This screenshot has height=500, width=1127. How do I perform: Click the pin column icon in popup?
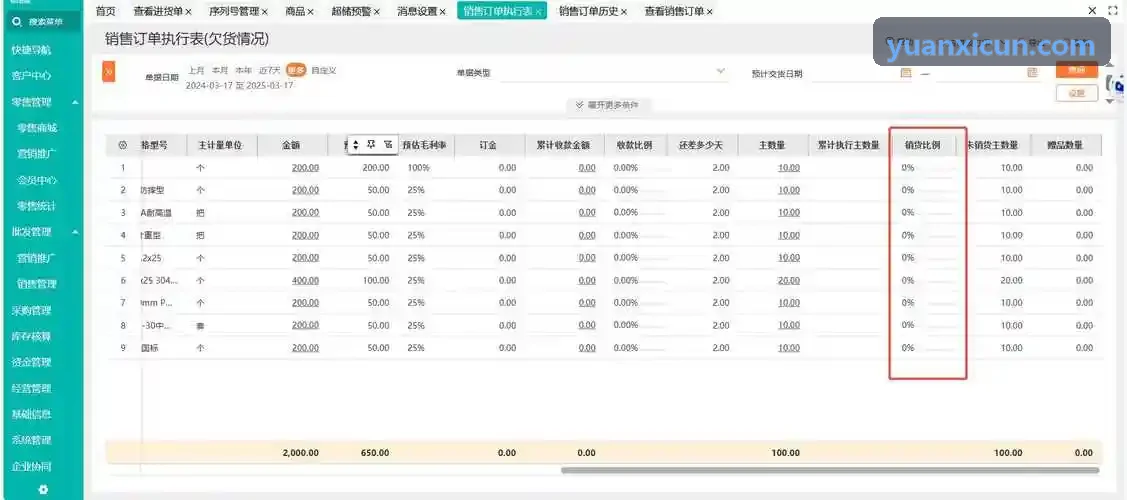[x=372, y=144]
